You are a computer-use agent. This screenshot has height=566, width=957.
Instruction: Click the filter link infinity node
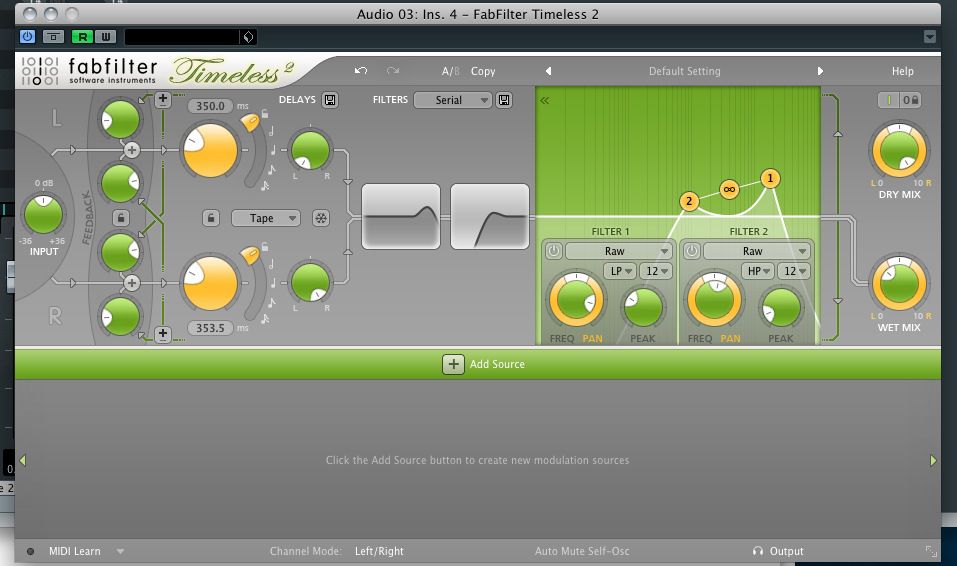click(729, 189)
